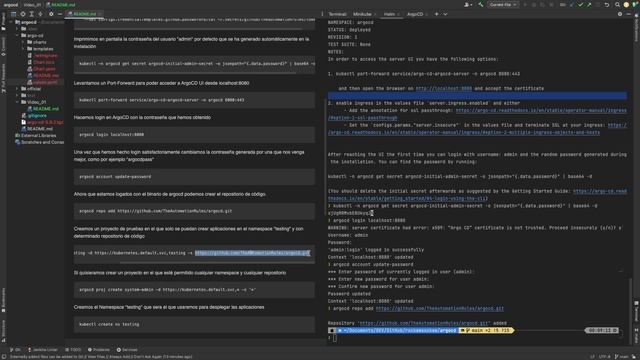
Task: Open terminal tabs dropdown chevron
Action: pyautogui.click(x=445, y=14)
